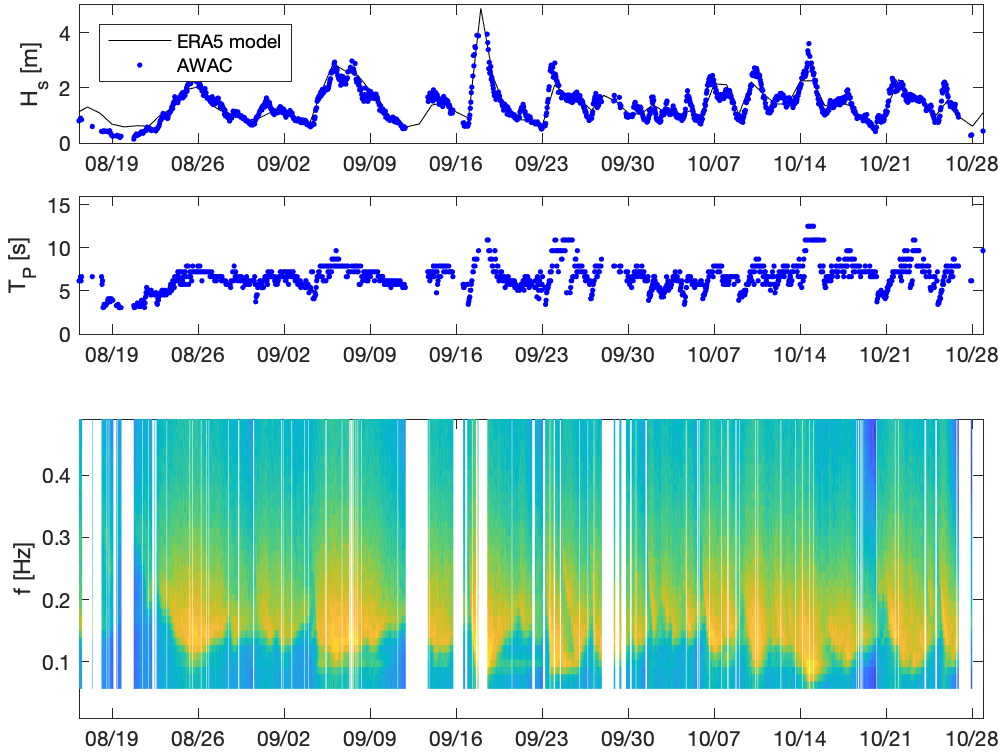The width and height of the screenshot is (1007, 756).
Task: Click the highest TP points near 10/14
Action: tap(810, 226)
